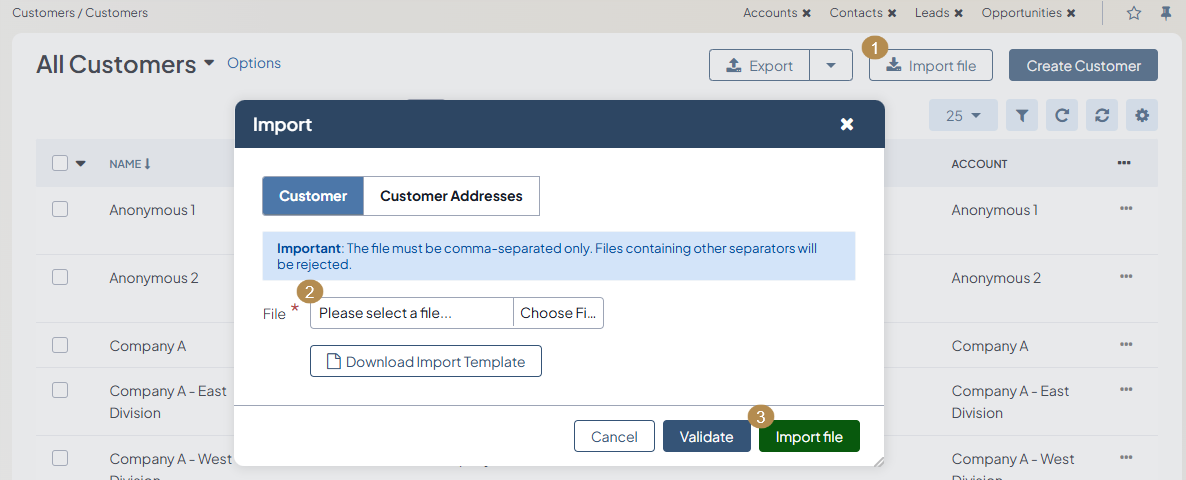This screenshot has height=480, width=1186.
Task: Open the grid filter icon
Action: click(1021, 116)
